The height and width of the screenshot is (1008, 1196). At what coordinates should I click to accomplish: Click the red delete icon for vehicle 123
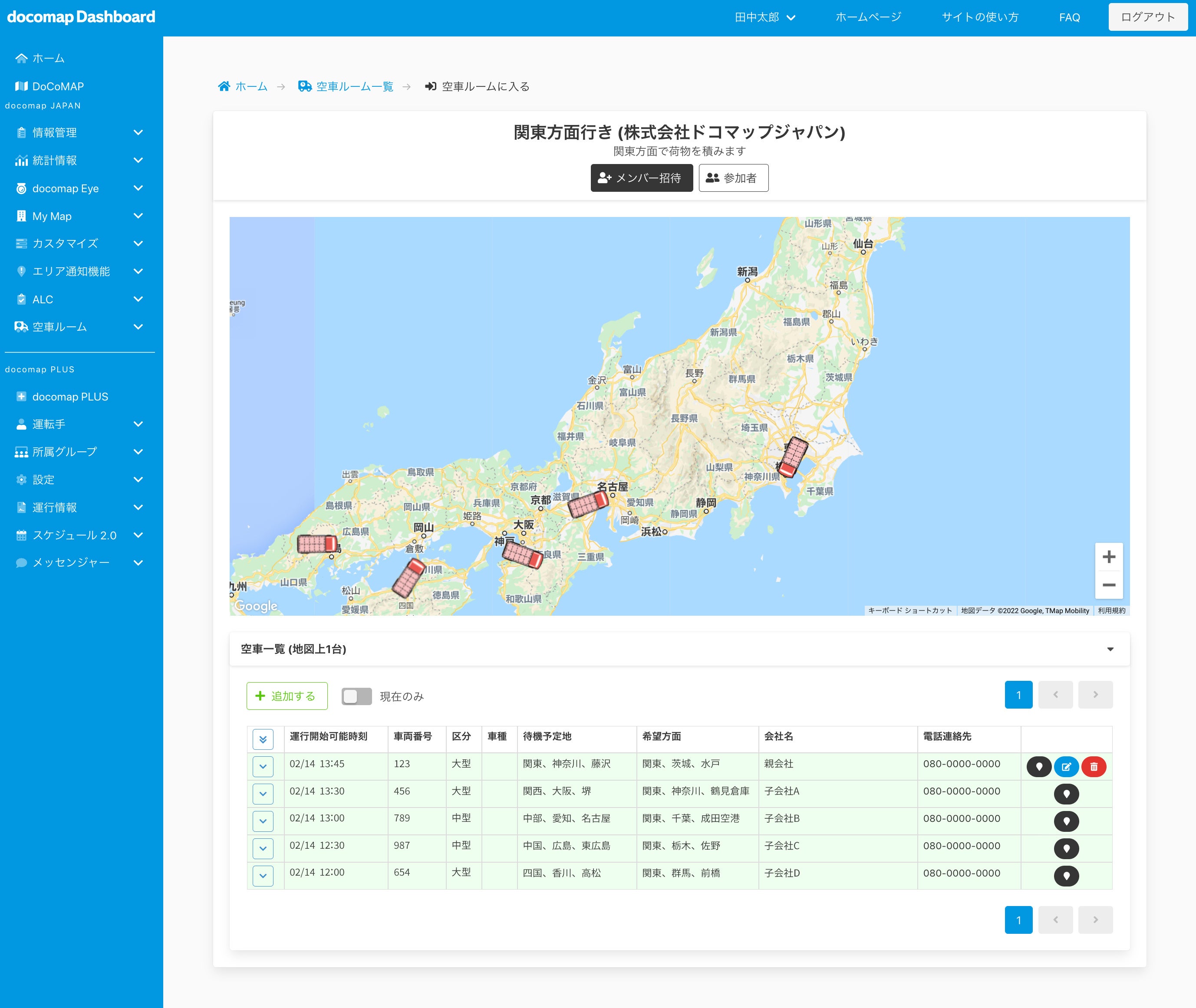[x=1094, y=766]
